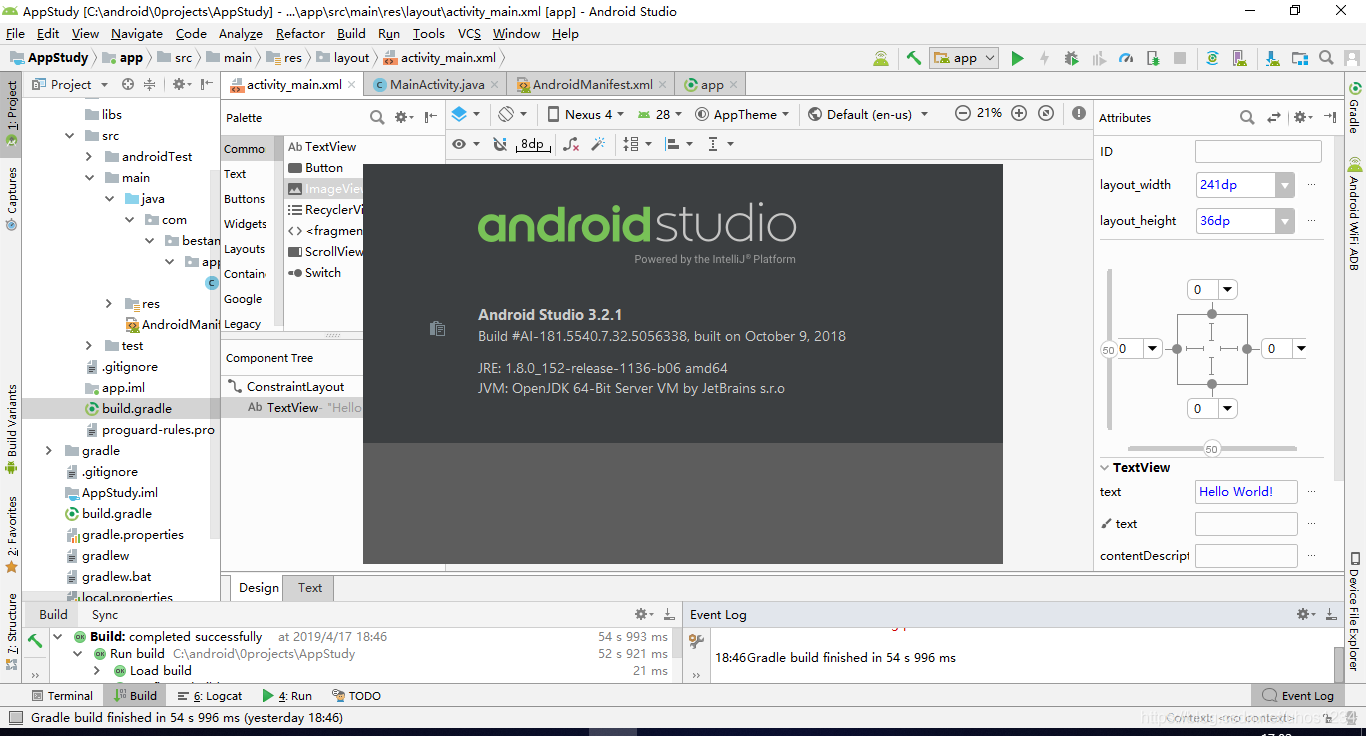
Task: Open the Nexus 4 device dropdown
Action: point(586,114)
